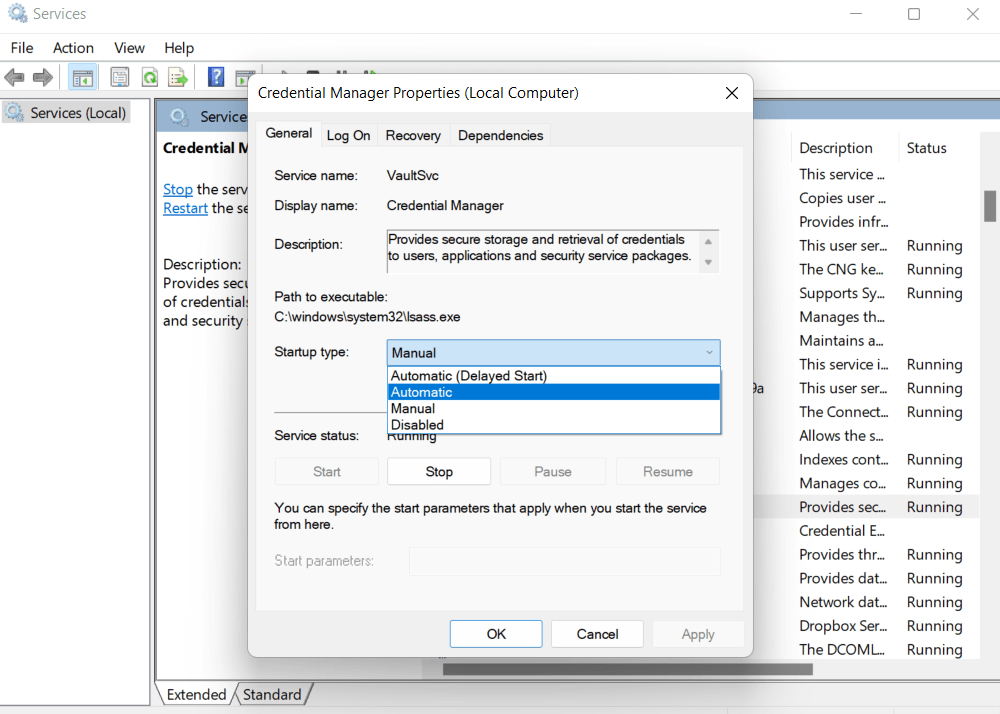Click the Stop service button
This screenshot has width=1000, height=714.
[x=439, y=472]
